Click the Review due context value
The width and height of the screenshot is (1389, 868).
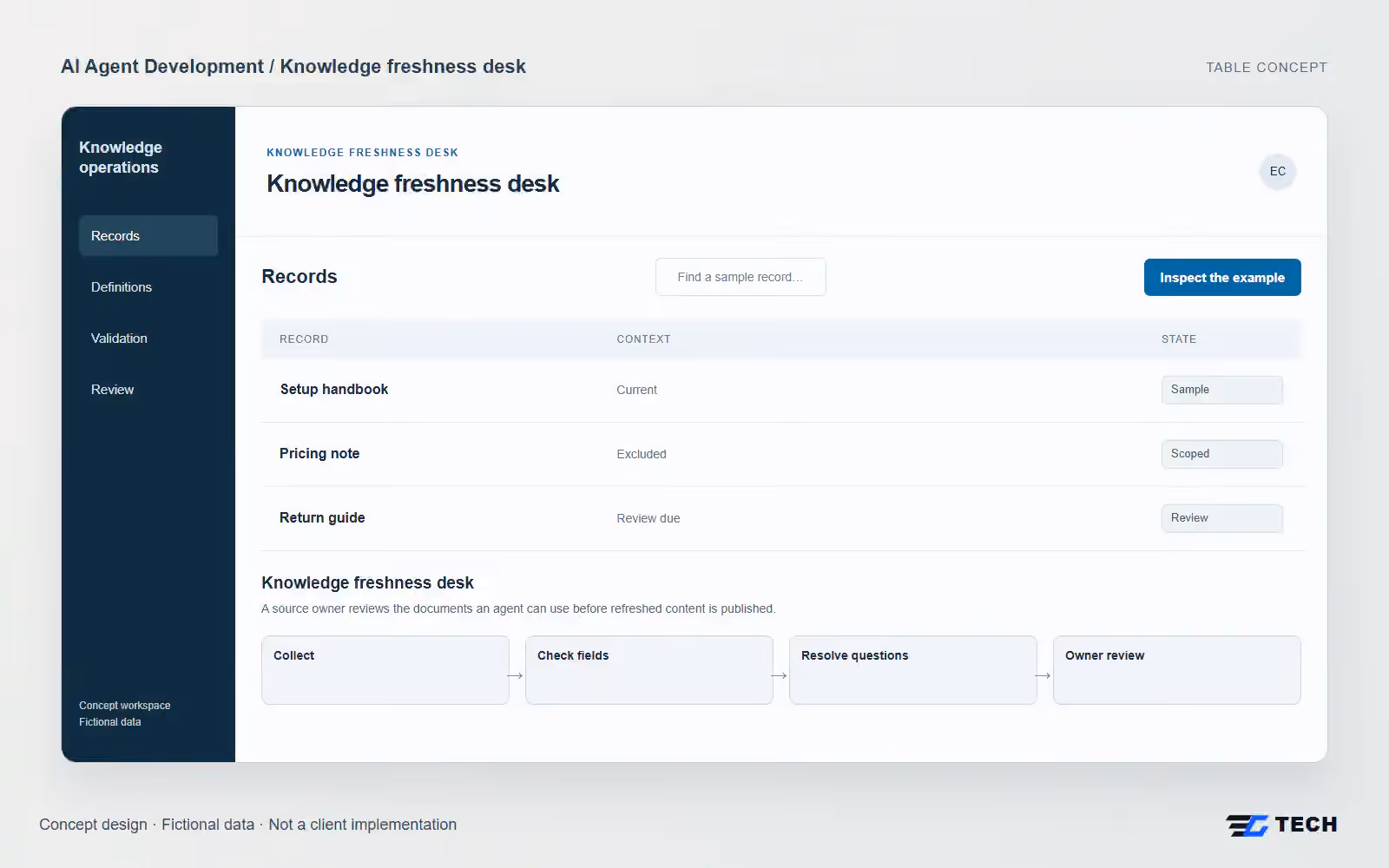click(648, 519)
